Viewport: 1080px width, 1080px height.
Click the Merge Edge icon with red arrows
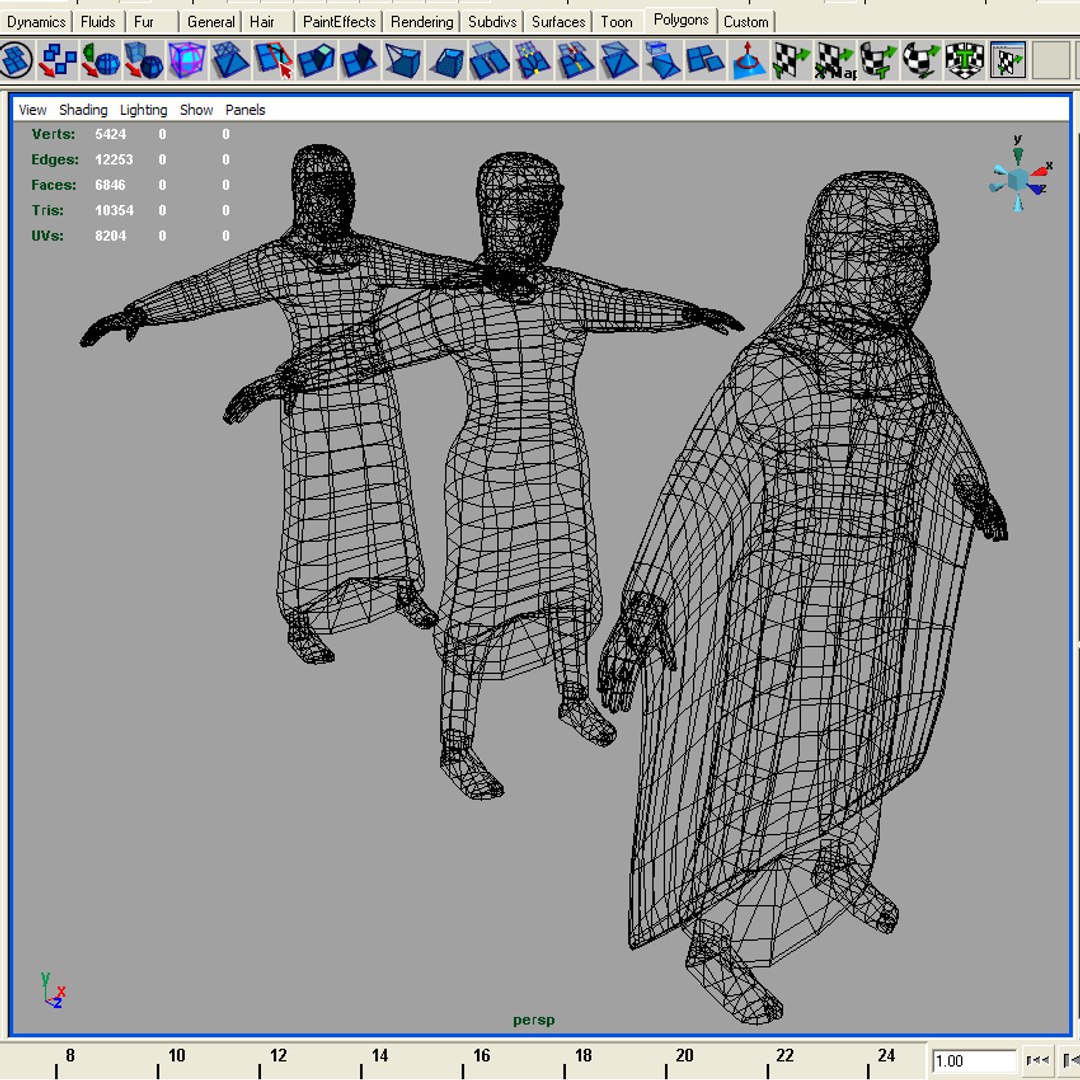(x=575, y=60)
